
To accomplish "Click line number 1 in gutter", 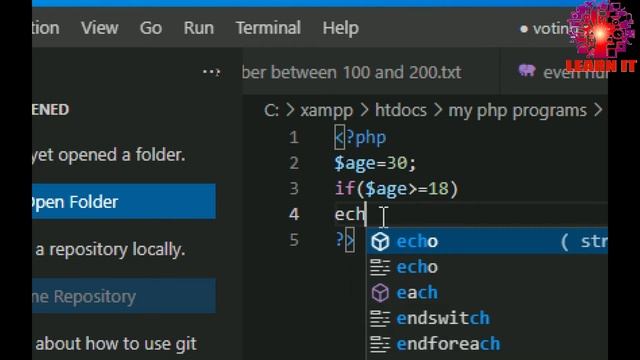I will [x=294, y=138].
